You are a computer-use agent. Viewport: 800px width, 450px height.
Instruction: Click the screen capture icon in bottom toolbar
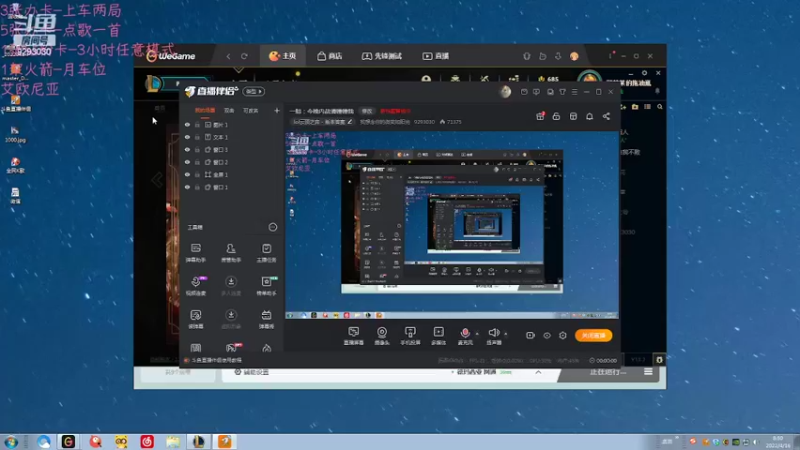click(x=354, y=336)
